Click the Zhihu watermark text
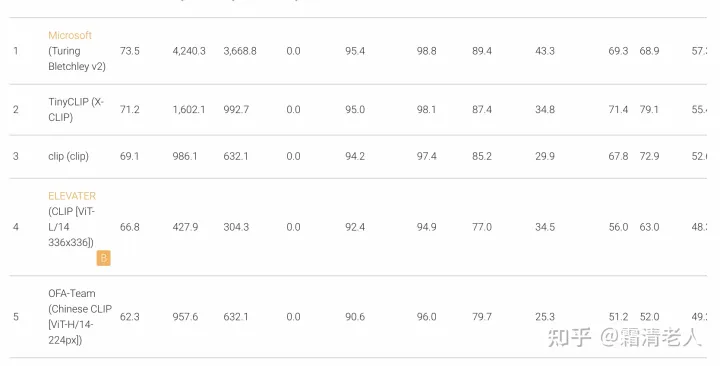Viewport: 720px width, 366px height. coord(625,338)
